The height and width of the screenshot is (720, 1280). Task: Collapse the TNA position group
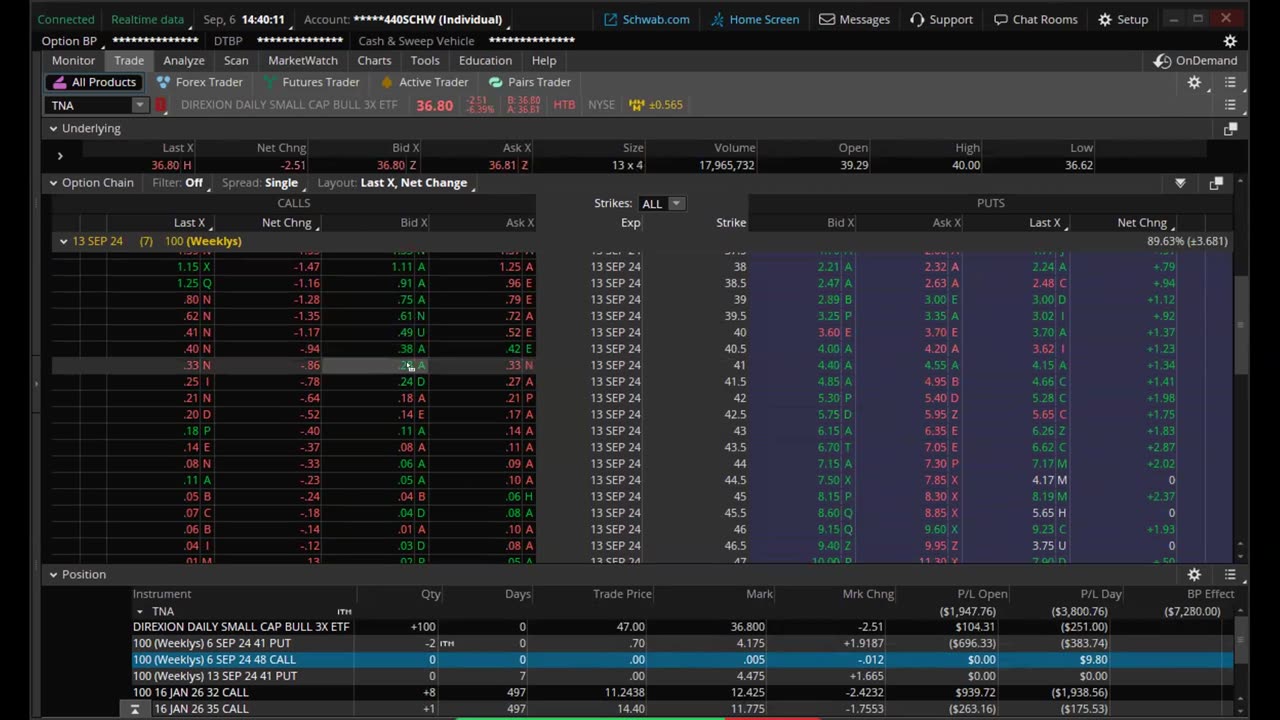tap(140, 611)
